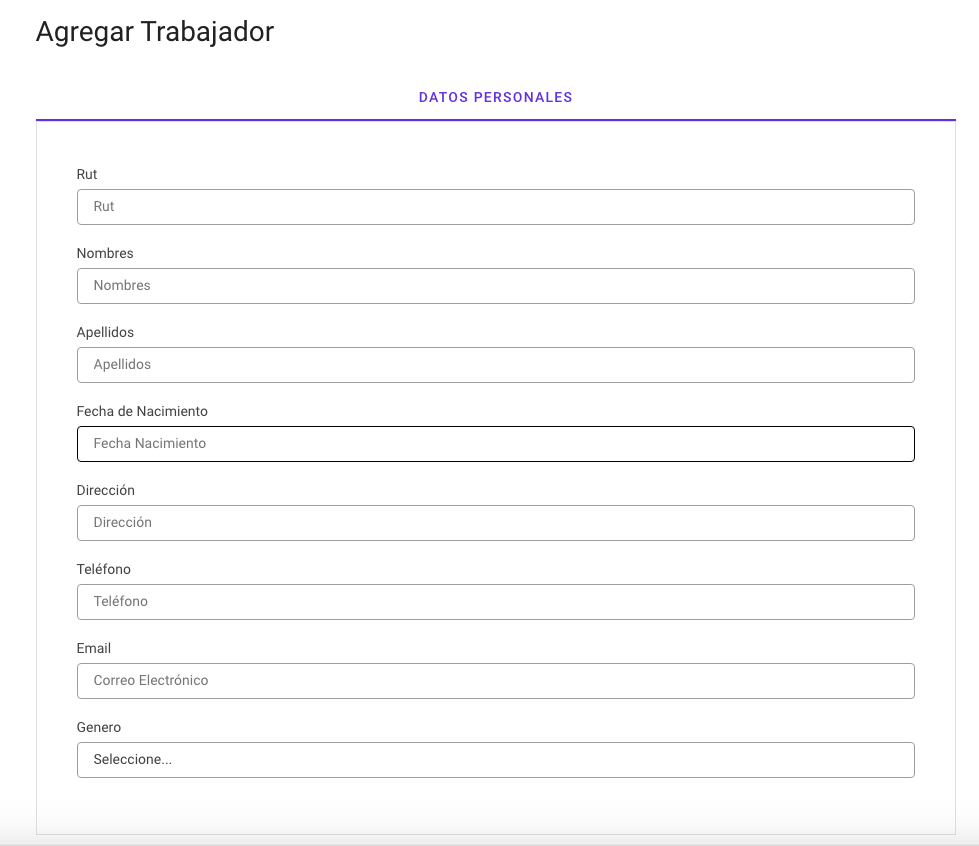Click the Nombres label text

point(105,254)
